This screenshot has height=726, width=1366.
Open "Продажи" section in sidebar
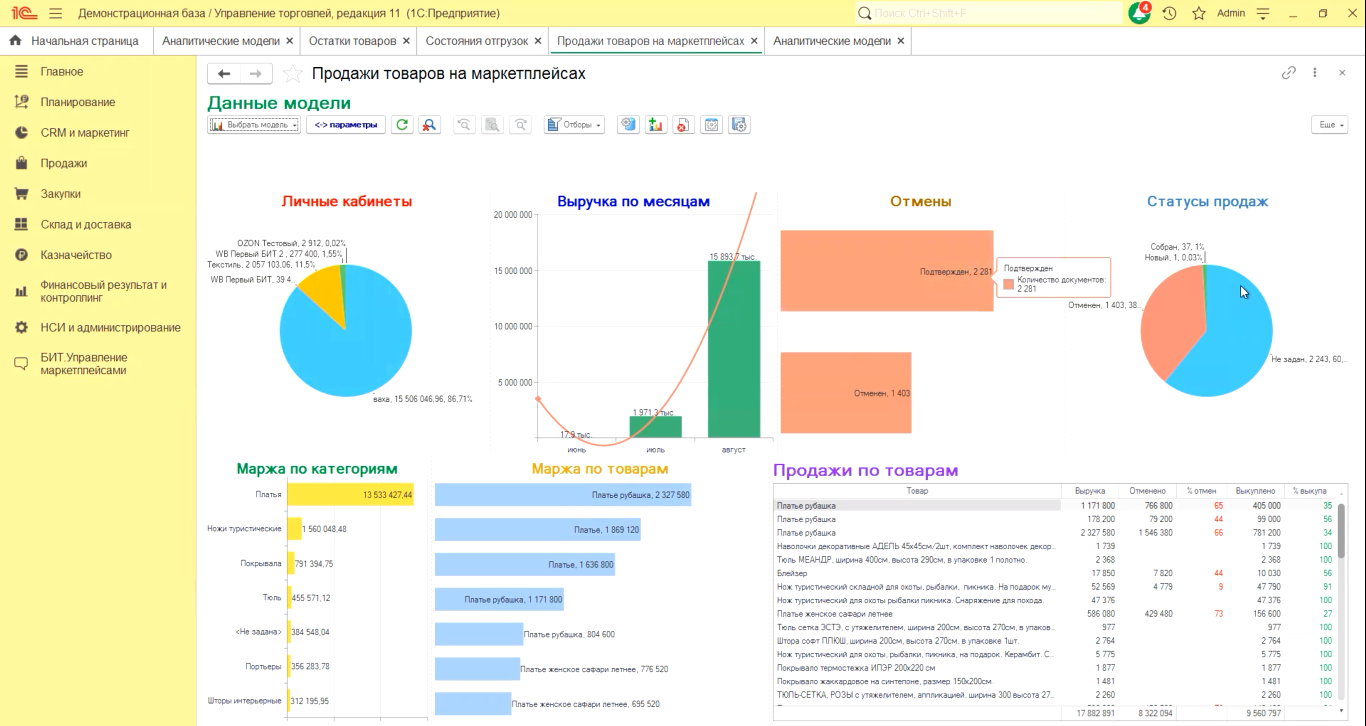point(63,163)
